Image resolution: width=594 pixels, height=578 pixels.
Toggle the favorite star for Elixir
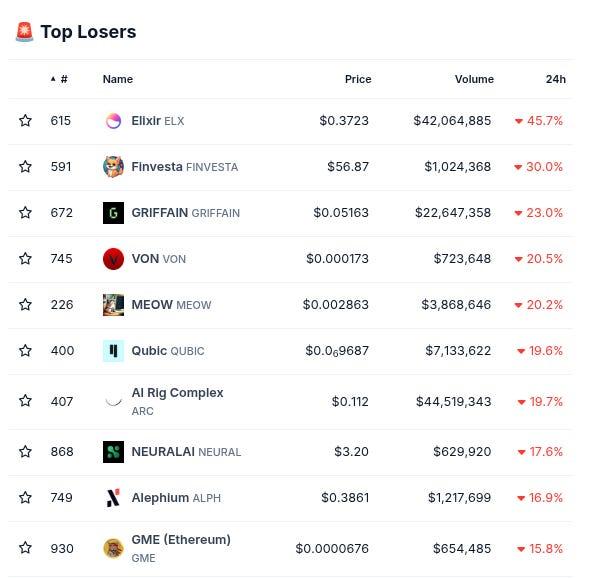tap(25, 120)
